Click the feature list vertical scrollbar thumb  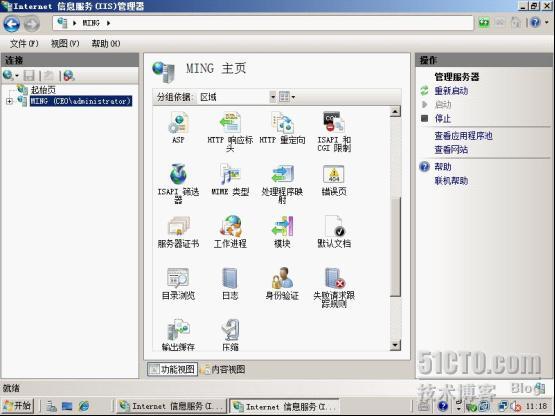(x=395, y=247)
